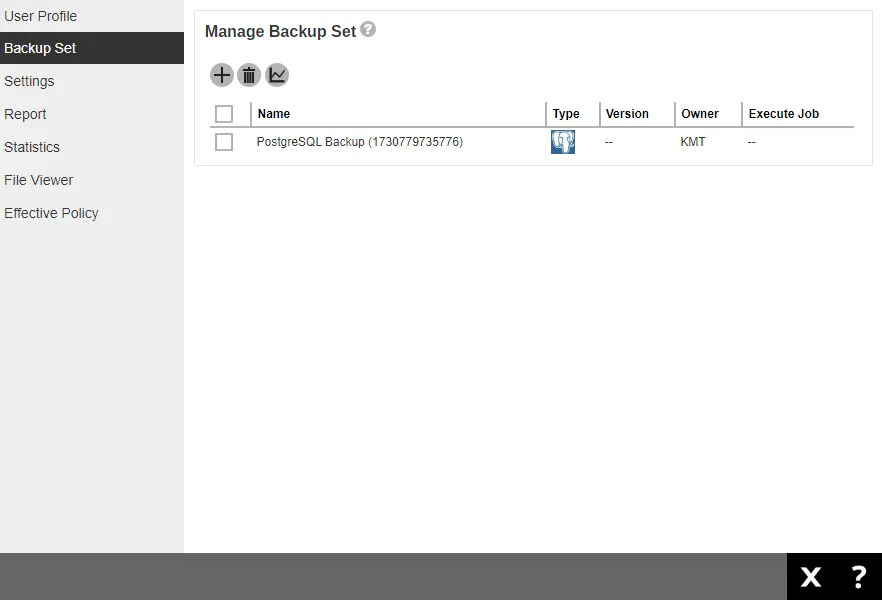The height and width of the screenshot is (600, 882).
Task: Click the add backup set plus icon
Action: [x=221, y=75]
